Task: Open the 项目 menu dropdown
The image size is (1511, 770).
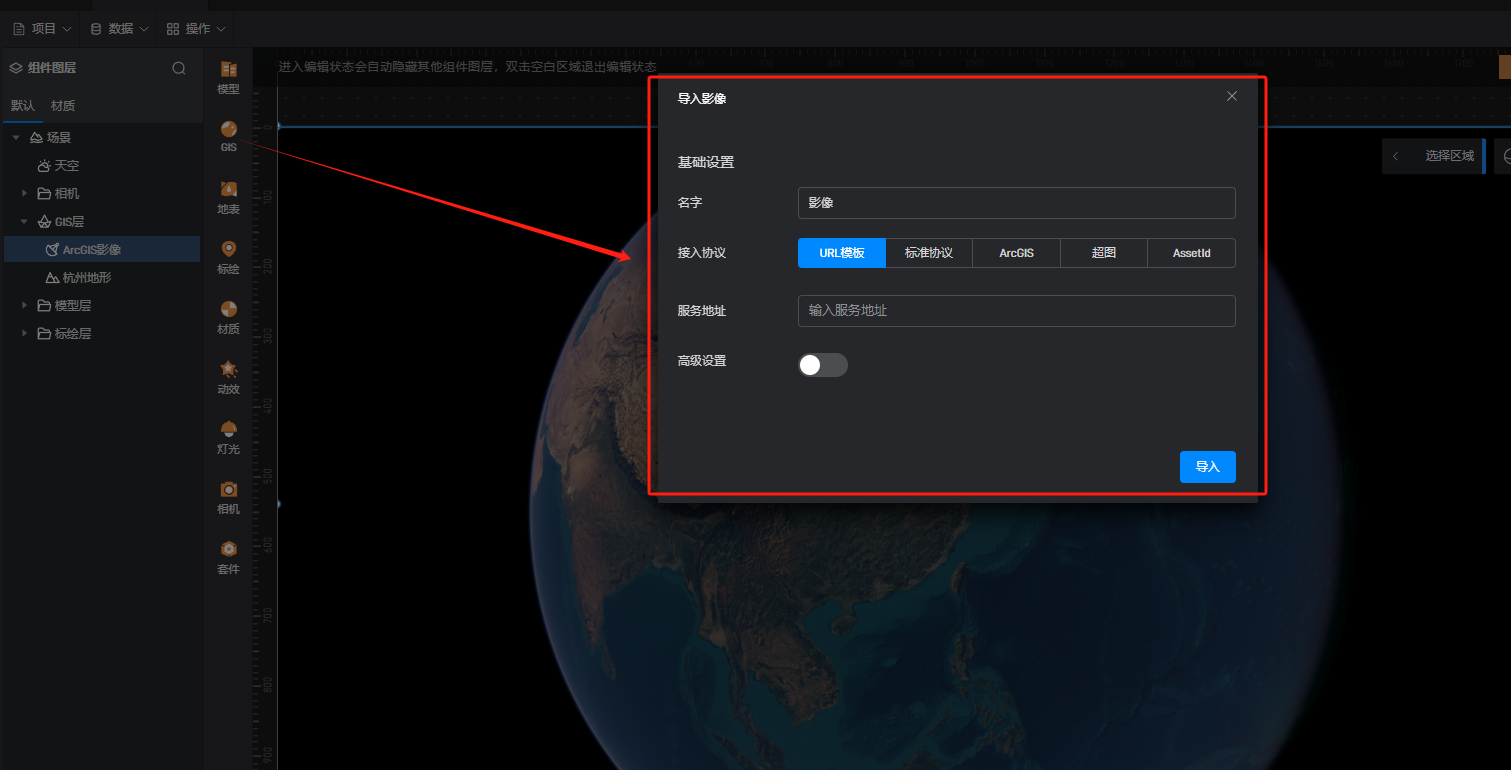Action: tap(41, 29)
